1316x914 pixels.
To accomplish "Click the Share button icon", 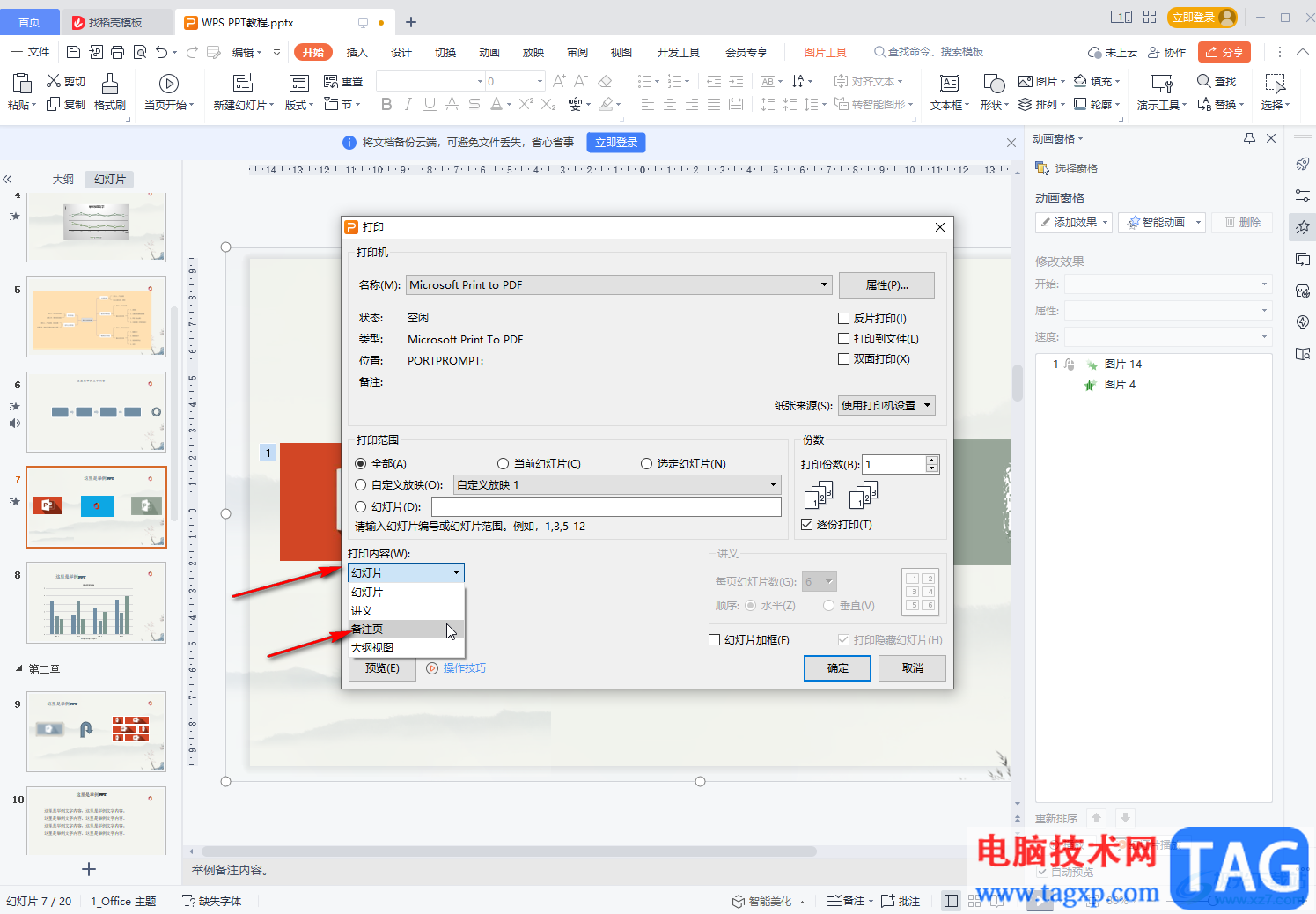I will click(1224, 52).
